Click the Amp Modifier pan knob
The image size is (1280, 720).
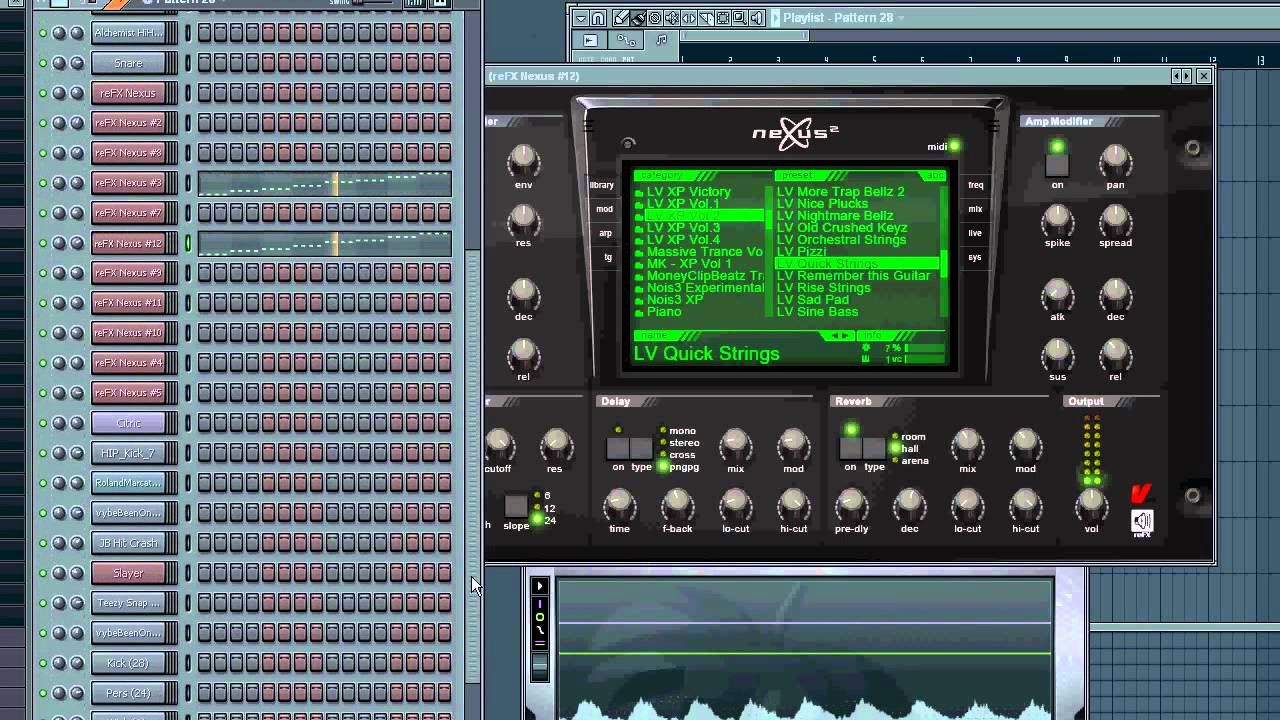[x=1115, y=160]
